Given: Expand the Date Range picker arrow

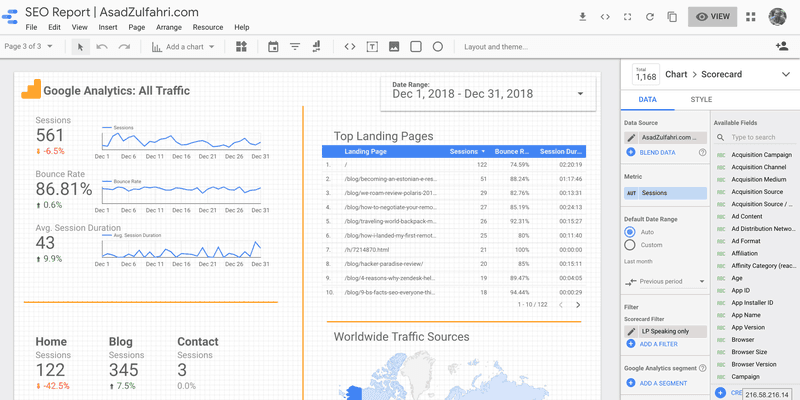Looking at the screenshot, I should point(580,94).
